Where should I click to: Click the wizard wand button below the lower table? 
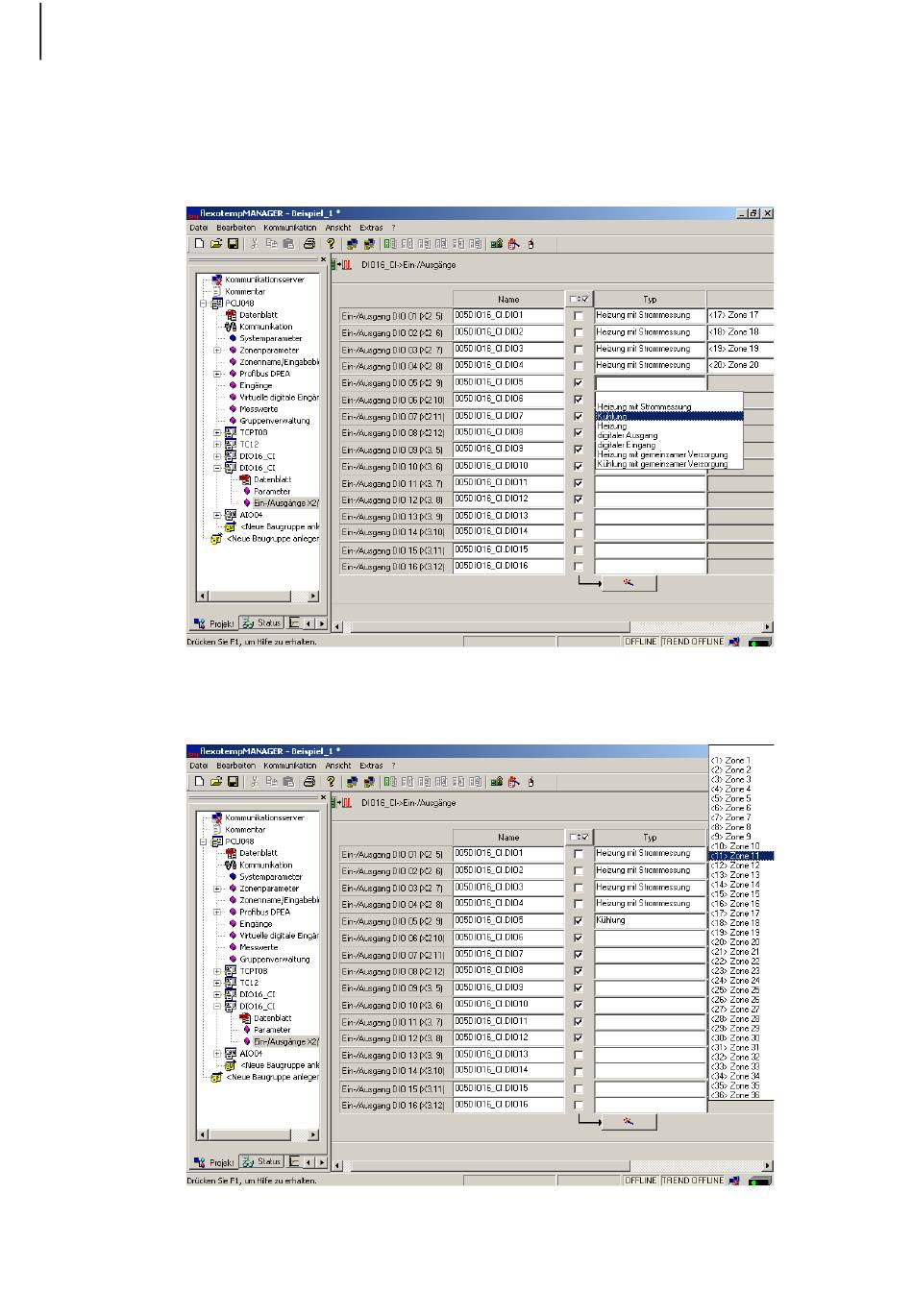pos(629,1122)
